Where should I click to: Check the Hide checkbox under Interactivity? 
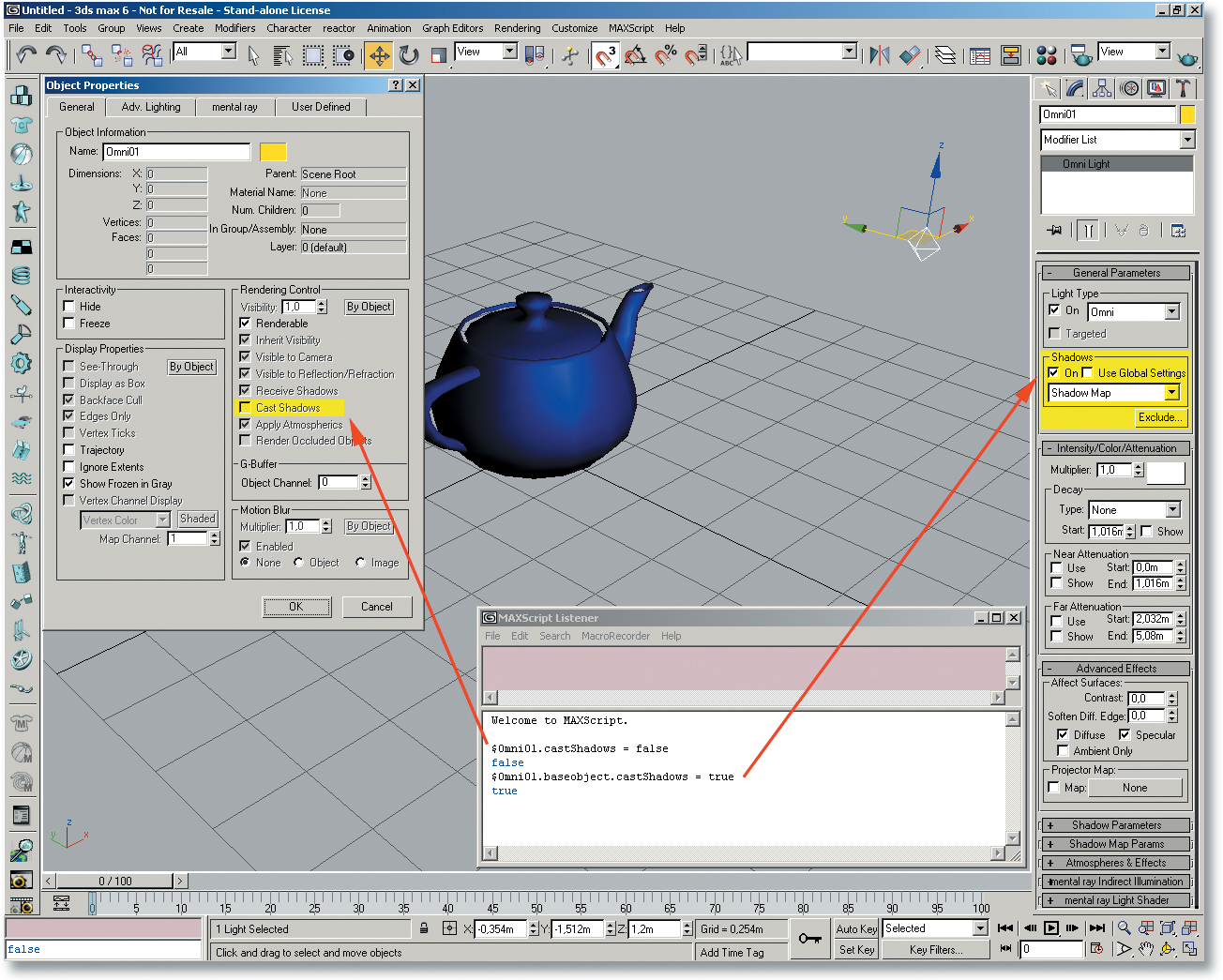pos(68,306)
